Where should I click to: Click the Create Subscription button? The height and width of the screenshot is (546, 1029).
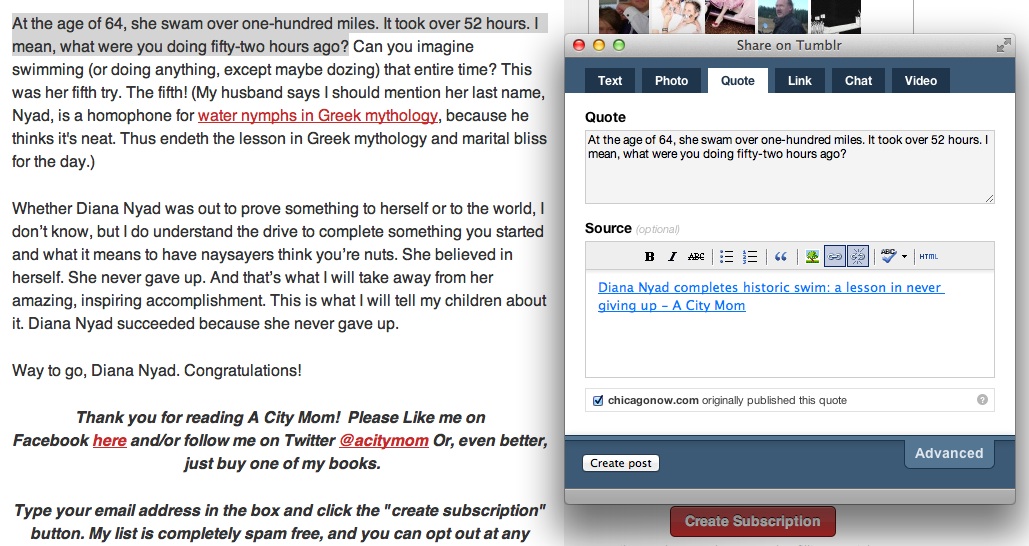pyautogui.click(x=753, y=521)
